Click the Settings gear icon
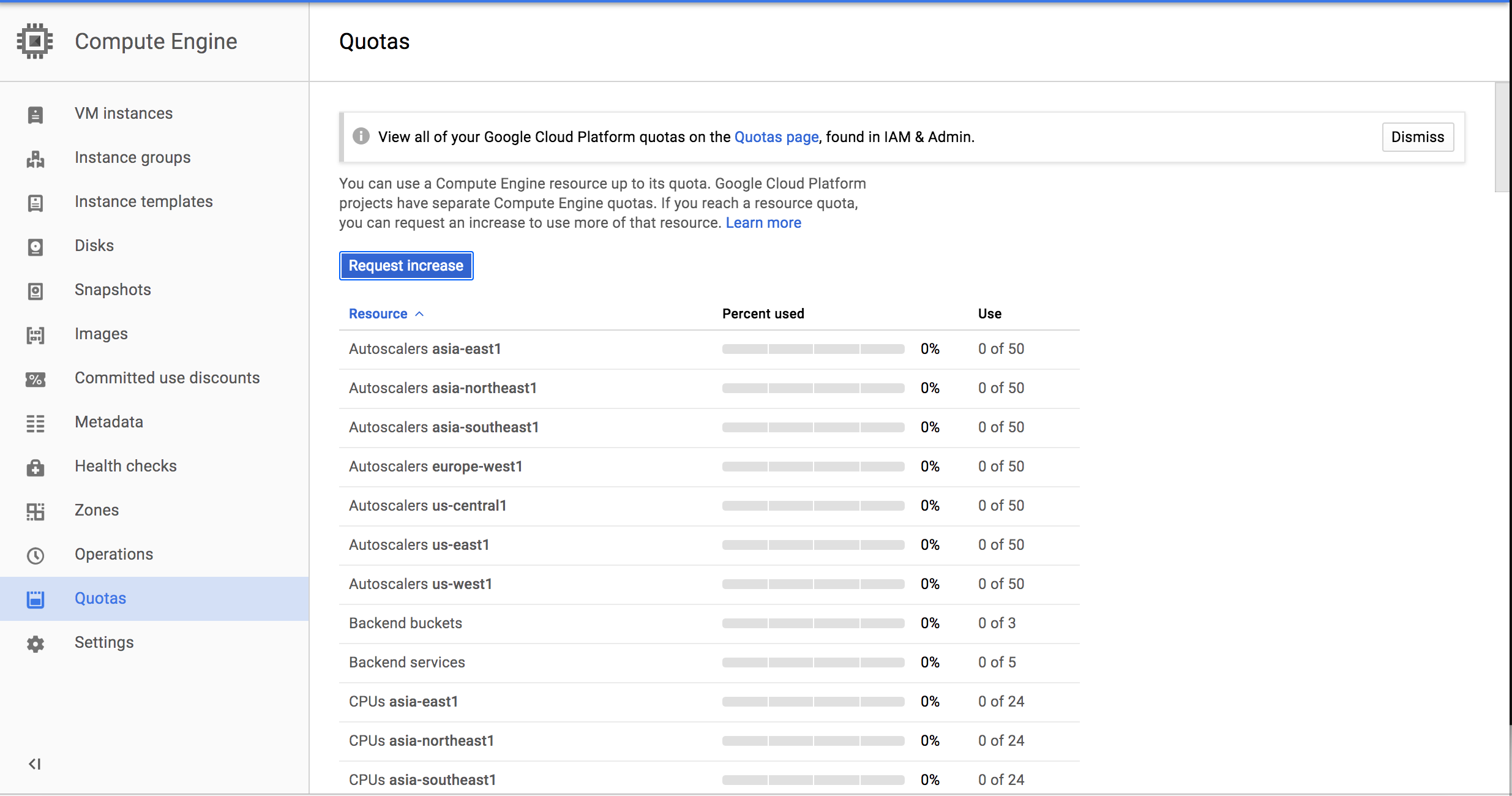Viewport: 1512px width, 796px height. click(36, 644)
